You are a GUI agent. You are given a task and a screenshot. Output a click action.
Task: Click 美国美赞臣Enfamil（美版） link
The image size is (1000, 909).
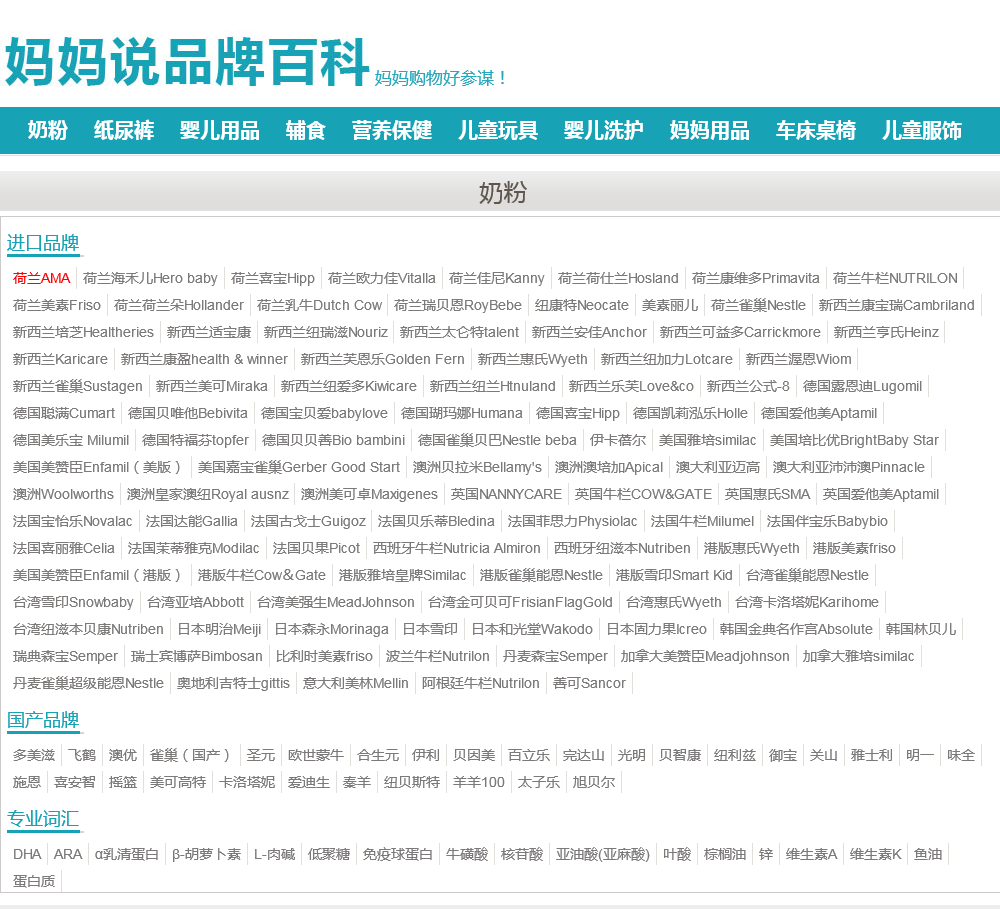99,467
